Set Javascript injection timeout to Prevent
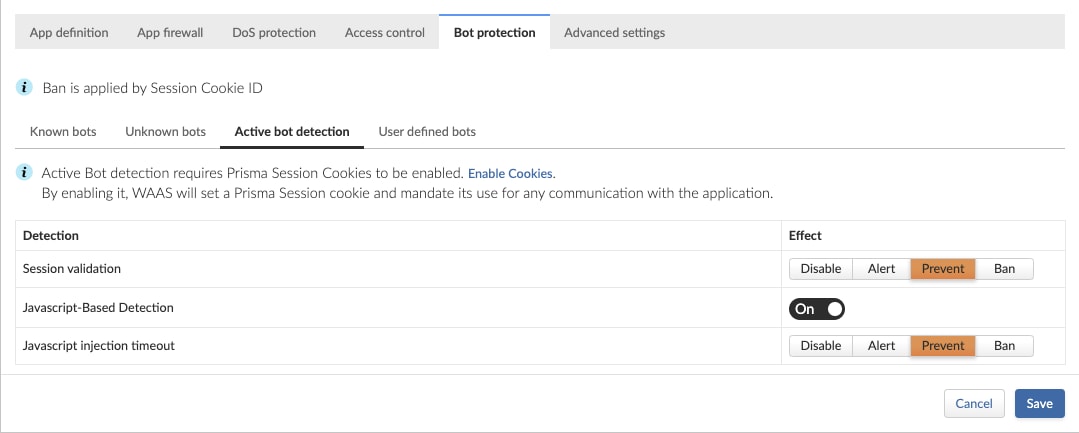This screenshot has height=433, width=1079. (943, 346)
